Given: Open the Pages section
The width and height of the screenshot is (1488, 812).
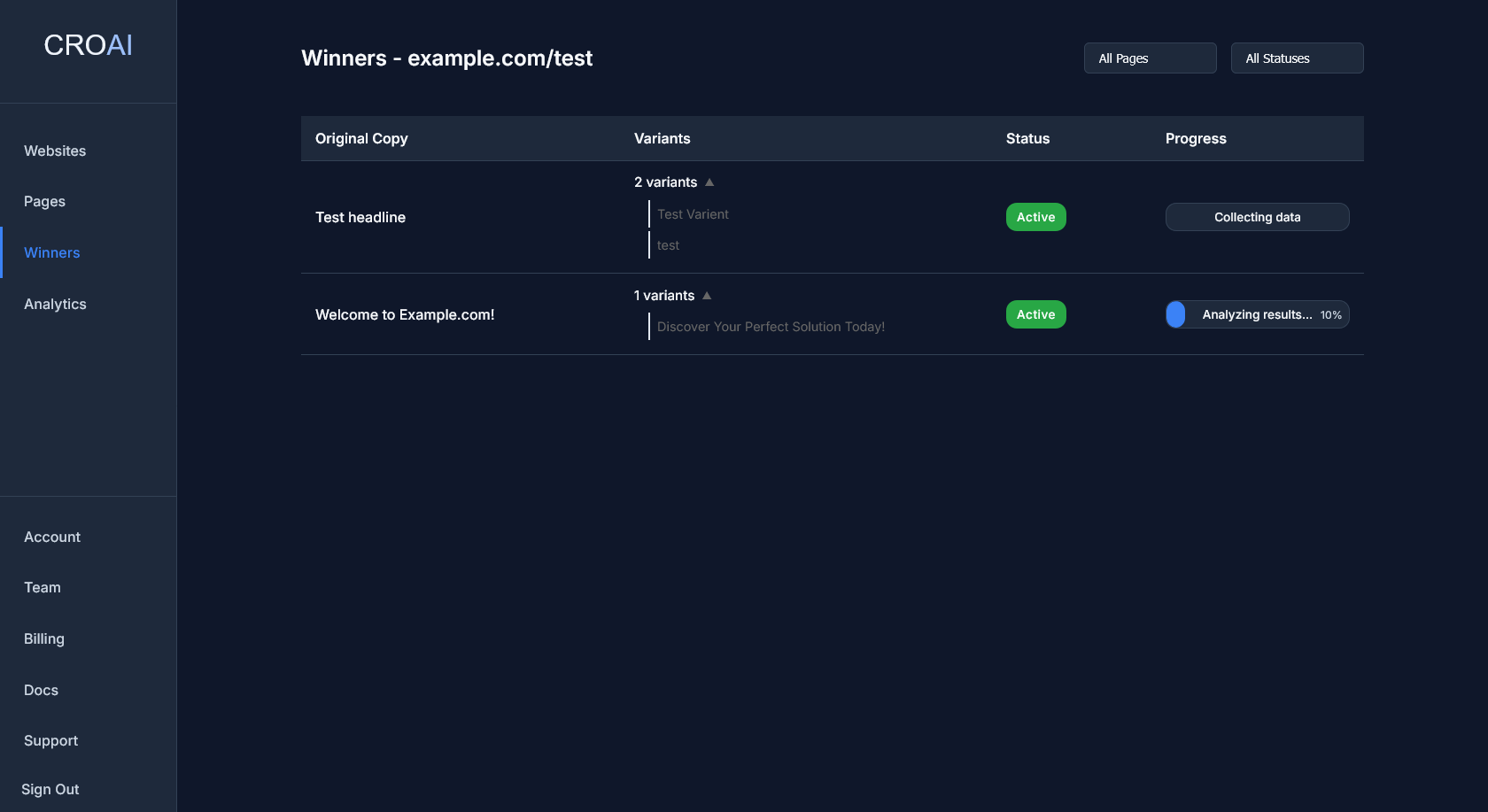Looking at the screenshot, I should [x=44, y=201].
